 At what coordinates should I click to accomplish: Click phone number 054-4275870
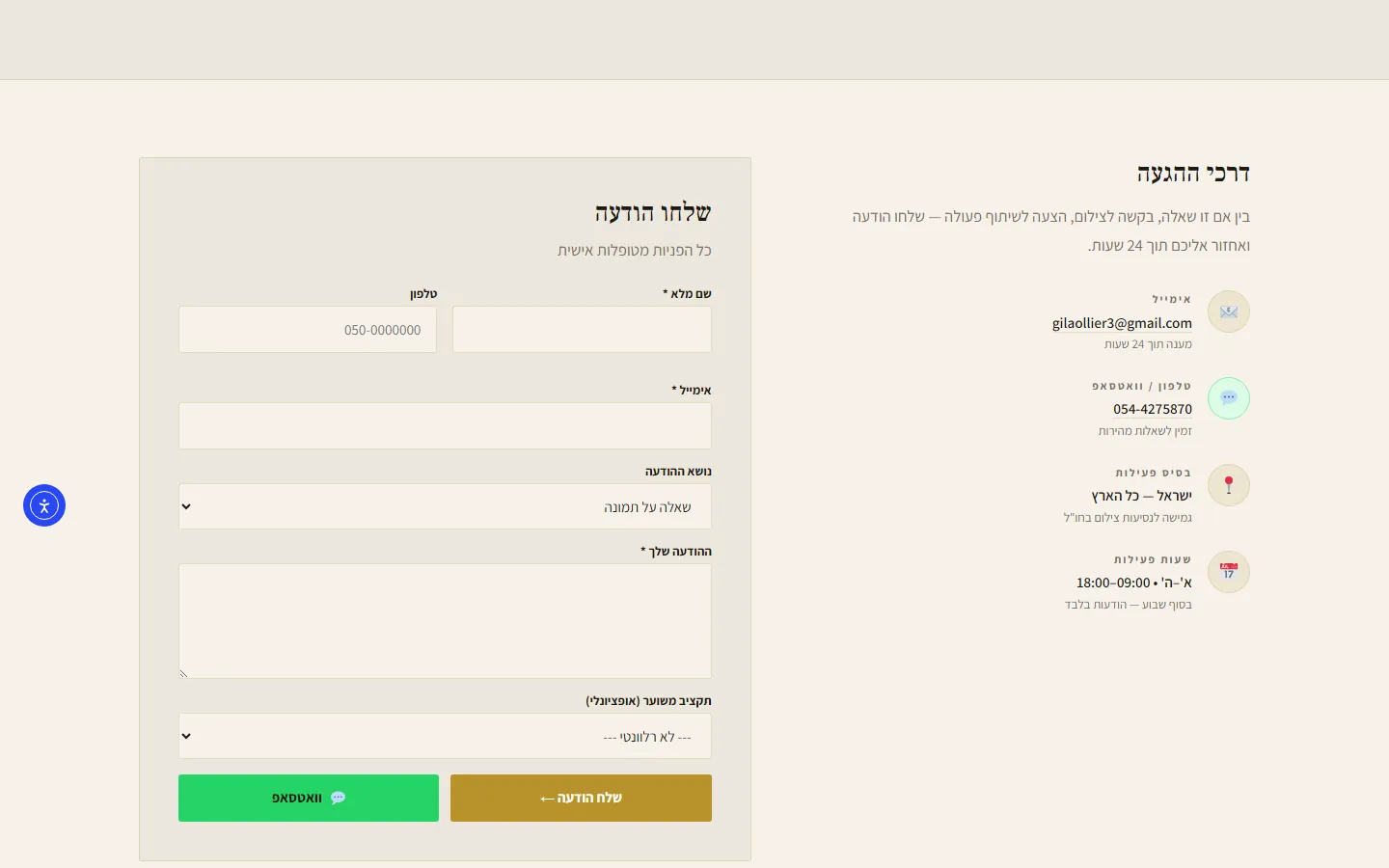1153,409
